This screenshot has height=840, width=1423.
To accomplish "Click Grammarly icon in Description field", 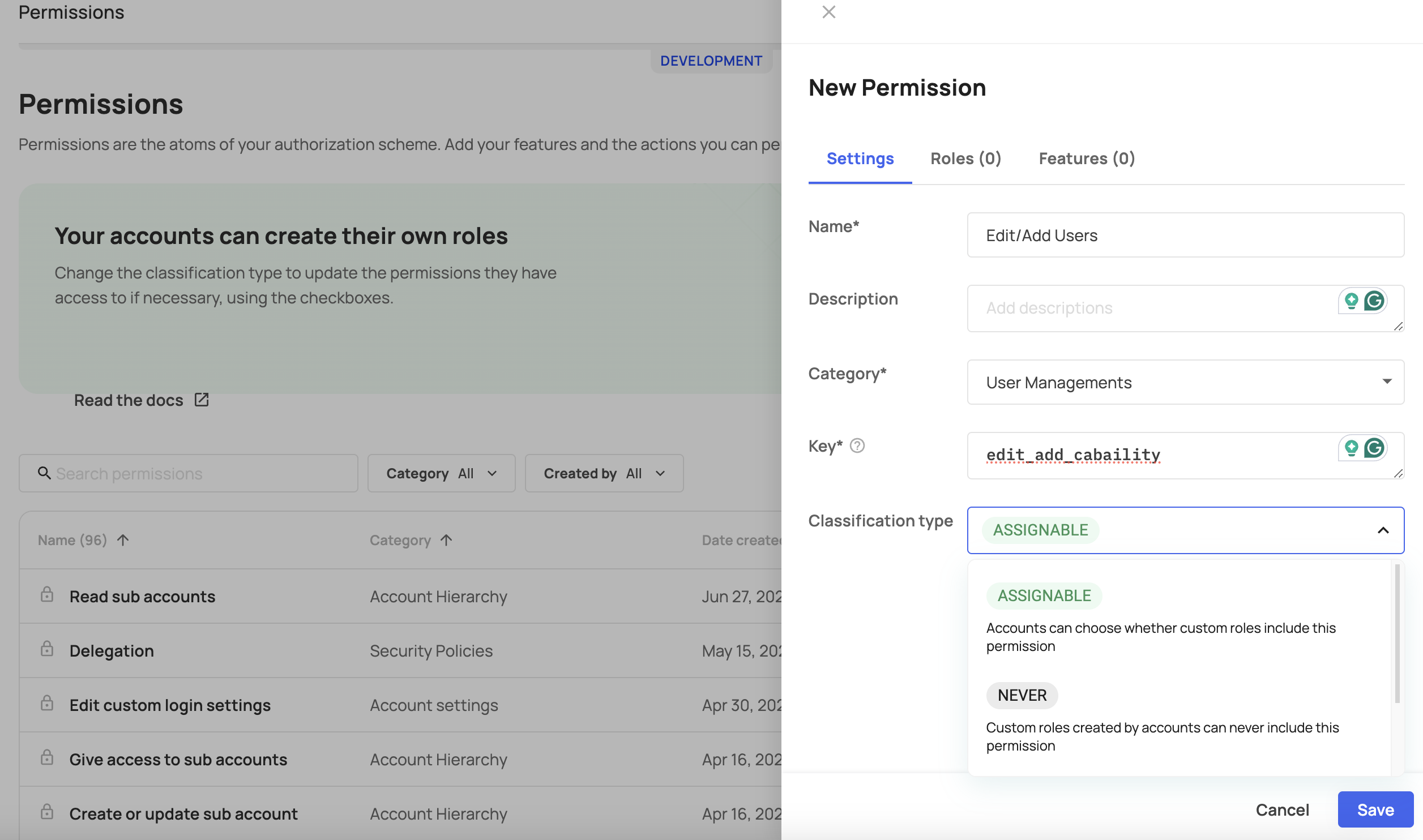I will pos(1374,301).
